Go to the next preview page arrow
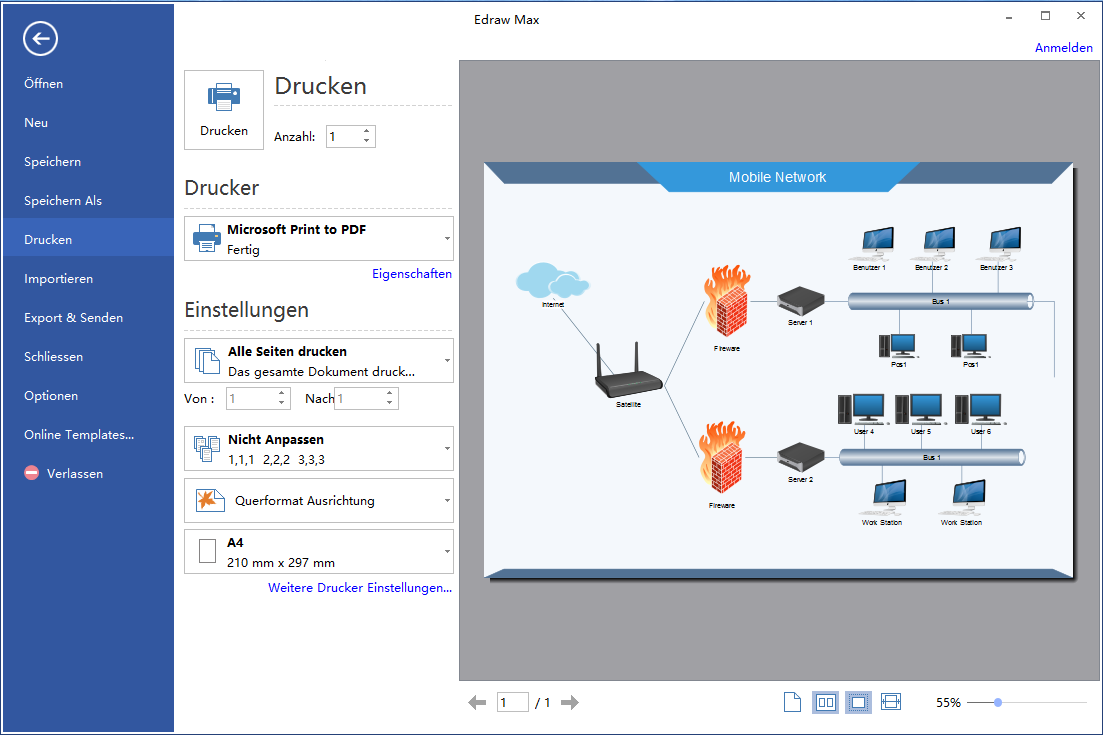Image resolution: width=1103 pixels, height=735 pixels. click(570, 703)
